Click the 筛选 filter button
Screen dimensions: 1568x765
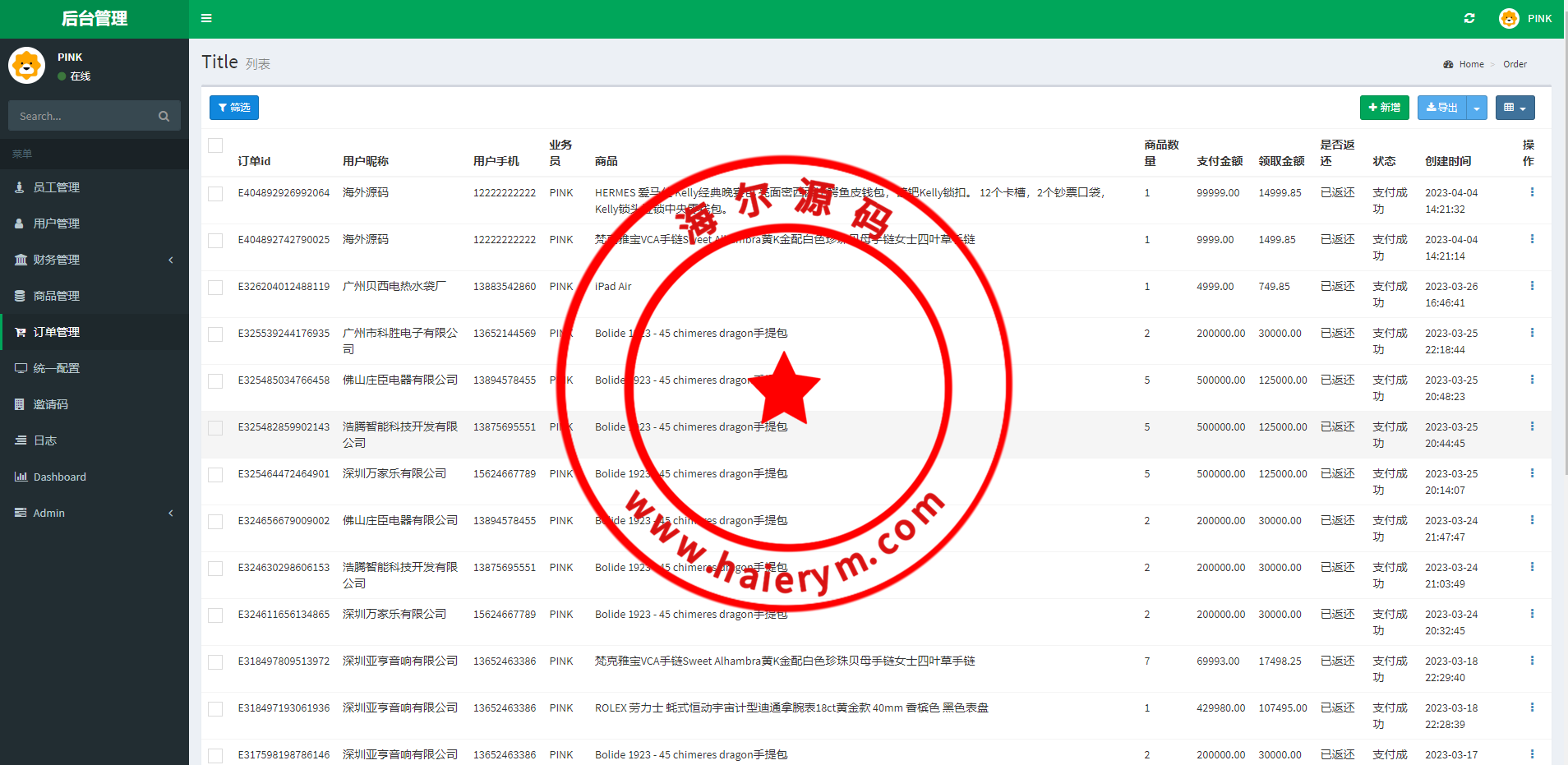(234, 108)
